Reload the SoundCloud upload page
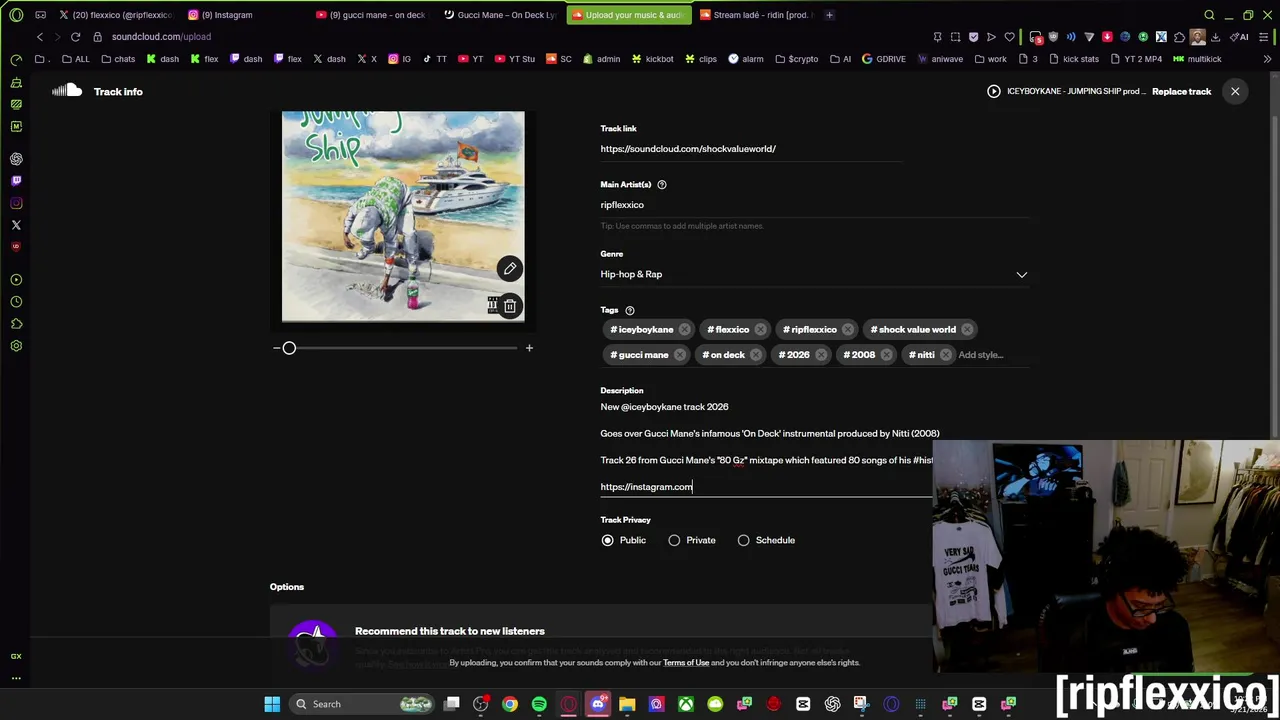Screen dimensions: 1280x720 tap(75, 37)
